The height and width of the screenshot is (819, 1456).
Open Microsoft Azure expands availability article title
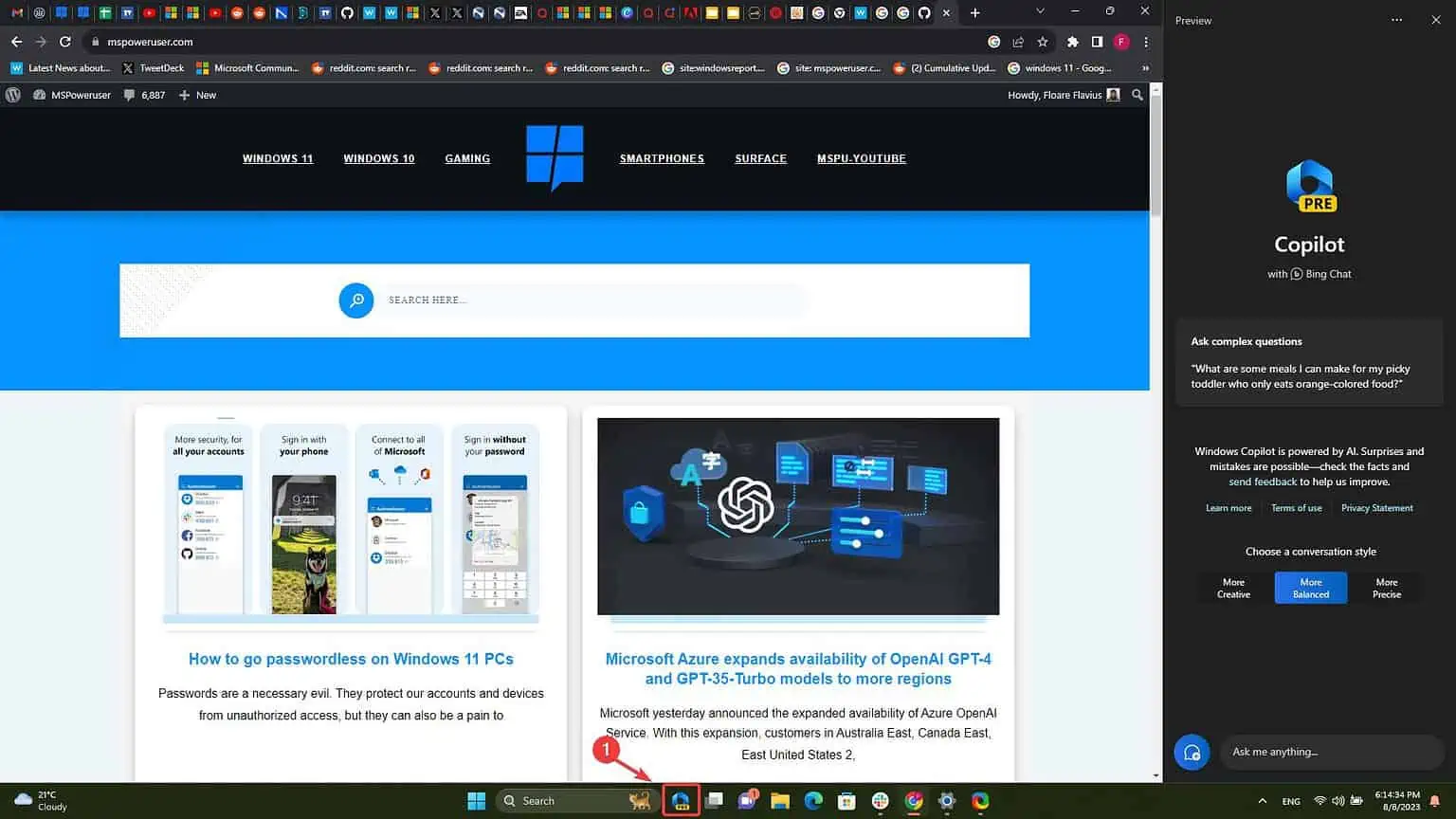click(x=798, y=668)
